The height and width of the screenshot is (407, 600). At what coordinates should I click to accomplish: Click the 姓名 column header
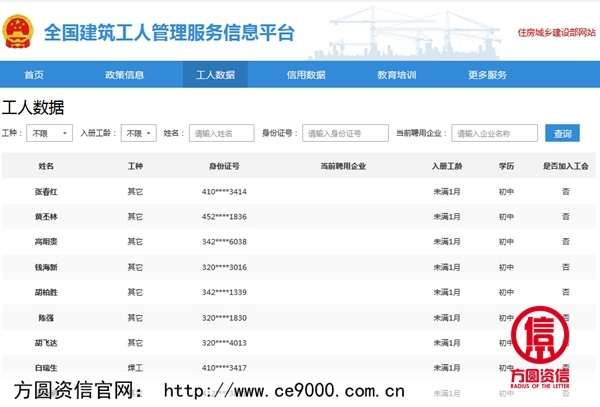[x=46, y=166]
